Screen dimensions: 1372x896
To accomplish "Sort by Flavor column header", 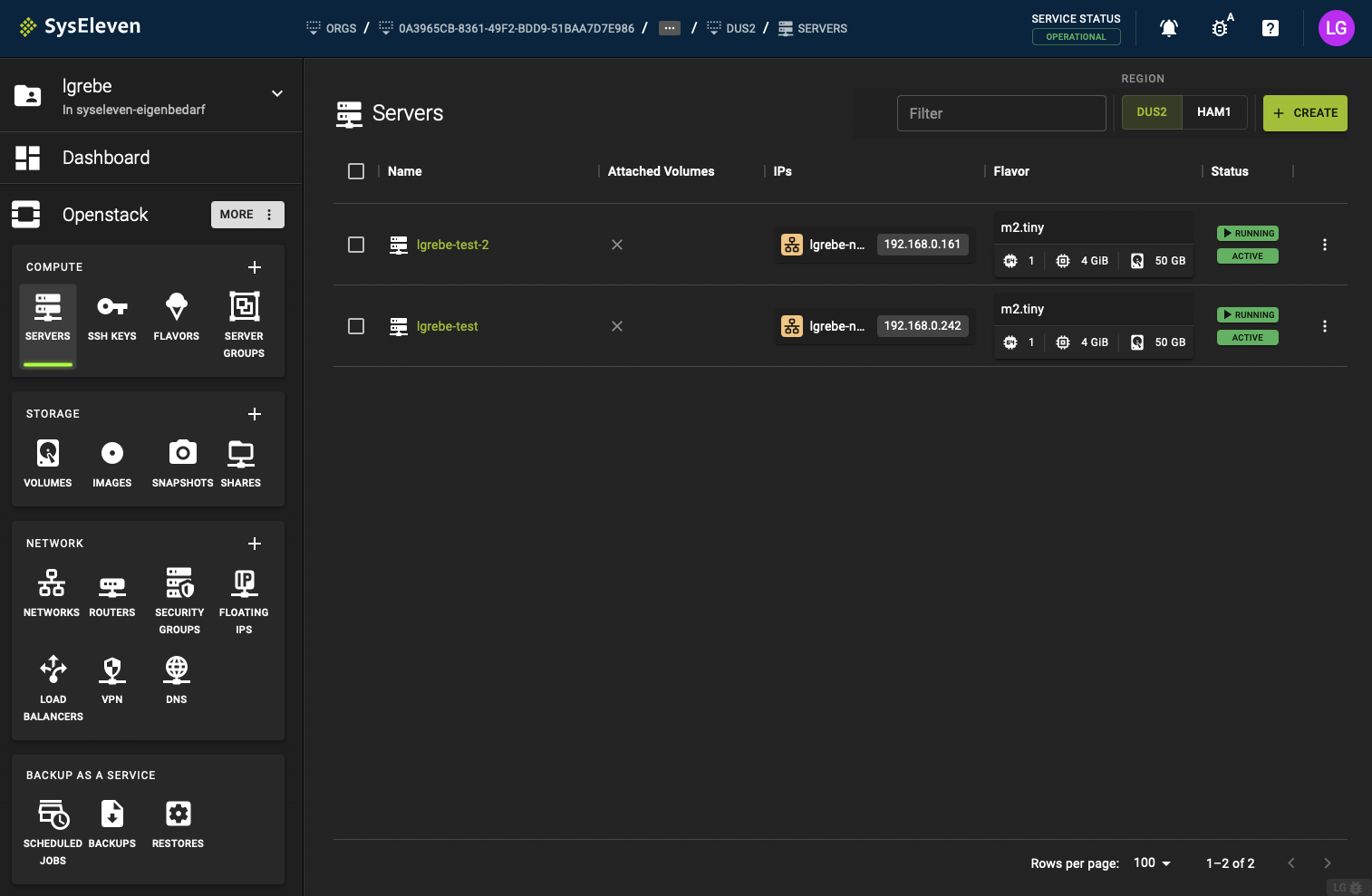I will pos(1011,171).
